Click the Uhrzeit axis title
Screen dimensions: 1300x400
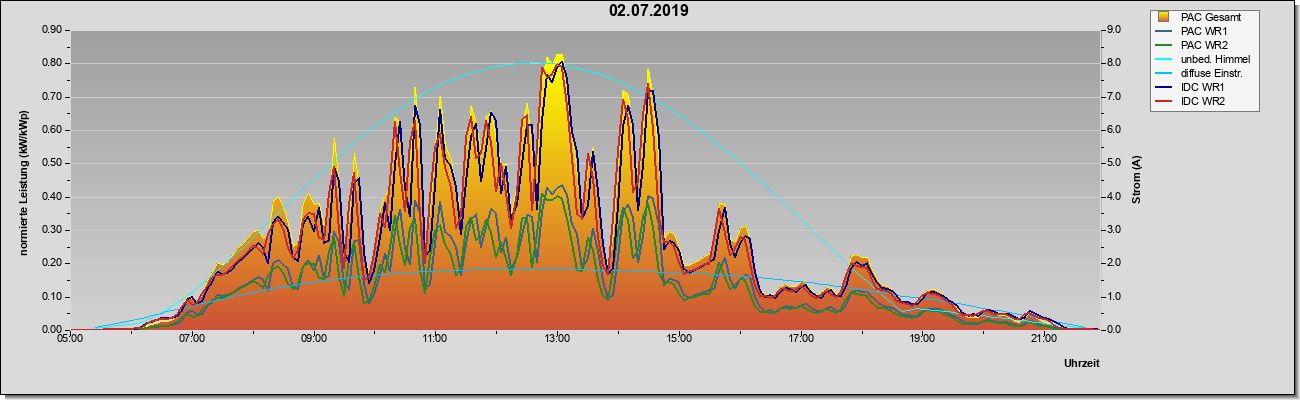[x=1082, y=364]
